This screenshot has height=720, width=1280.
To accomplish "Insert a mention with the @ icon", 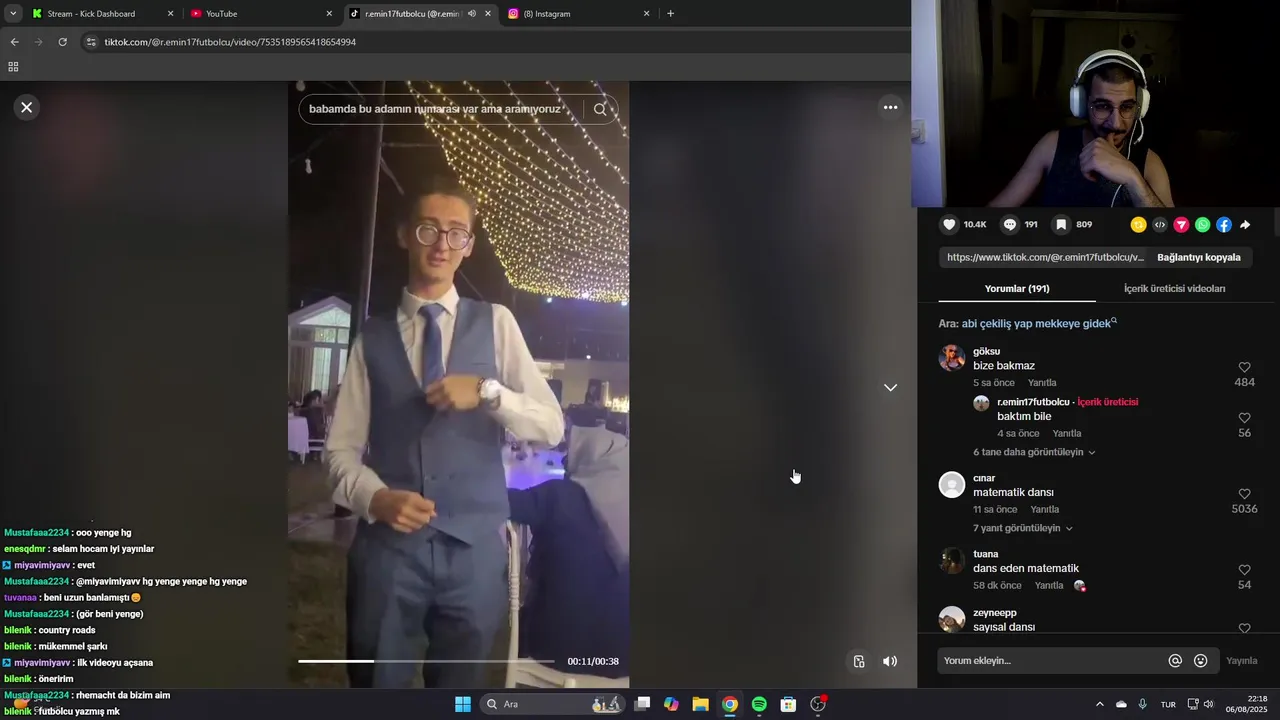I will pyautogui.click(x=1175, y=661).
